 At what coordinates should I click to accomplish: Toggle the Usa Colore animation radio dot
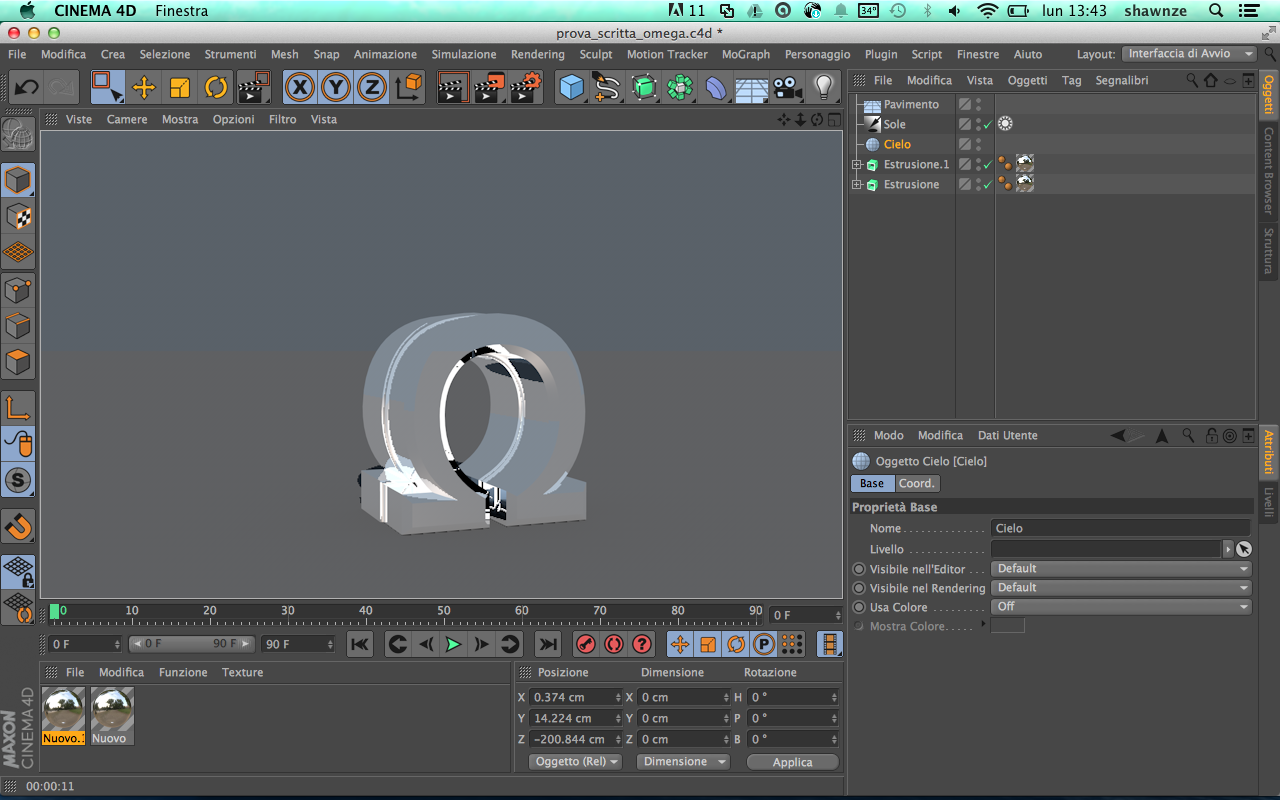tap(858, 607)
